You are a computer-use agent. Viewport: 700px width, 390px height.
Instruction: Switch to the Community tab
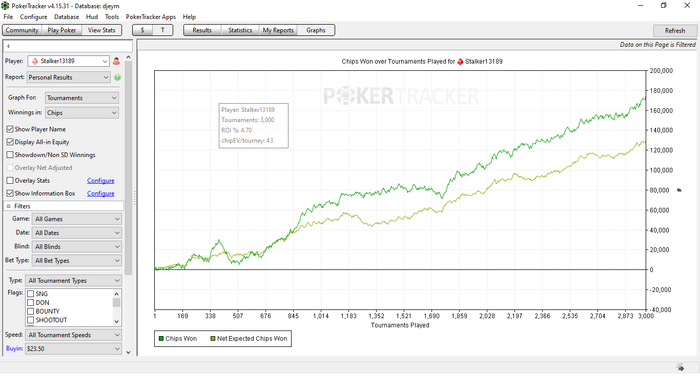coord(22,30)
